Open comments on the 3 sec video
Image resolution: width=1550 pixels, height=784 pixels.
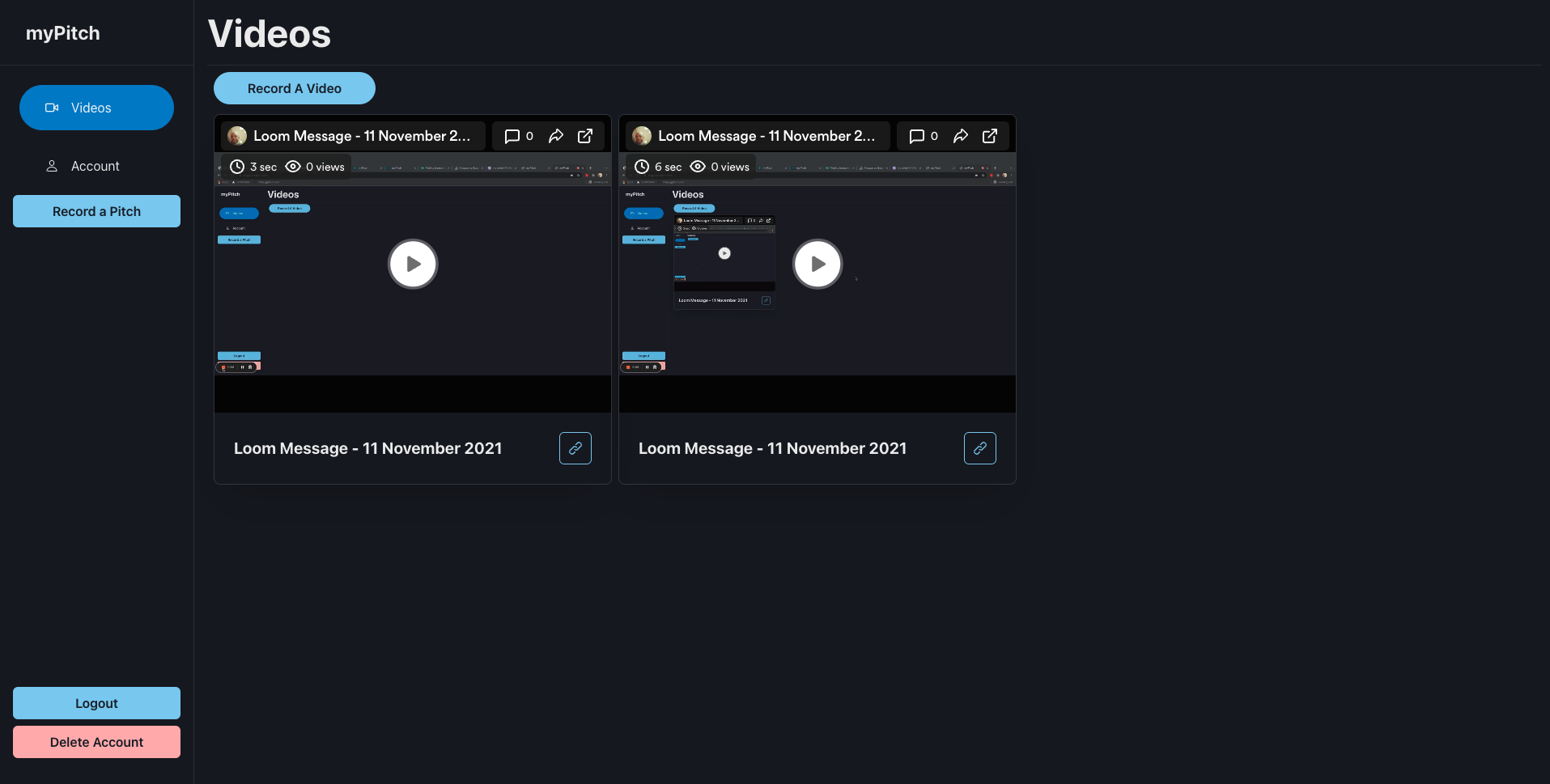coord(519,136)
